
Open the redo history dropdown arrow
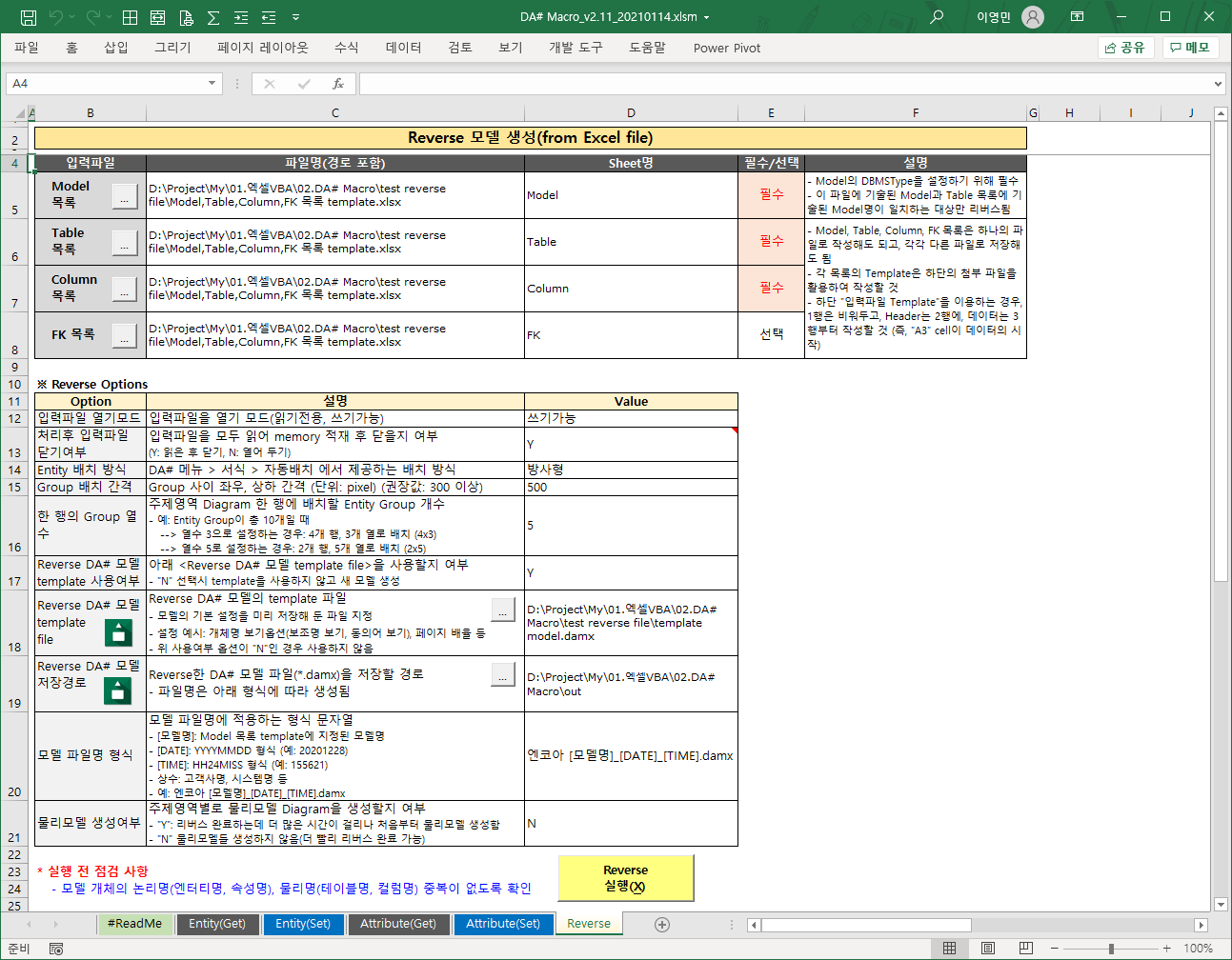pyautogui.click(x=109, y=17)
